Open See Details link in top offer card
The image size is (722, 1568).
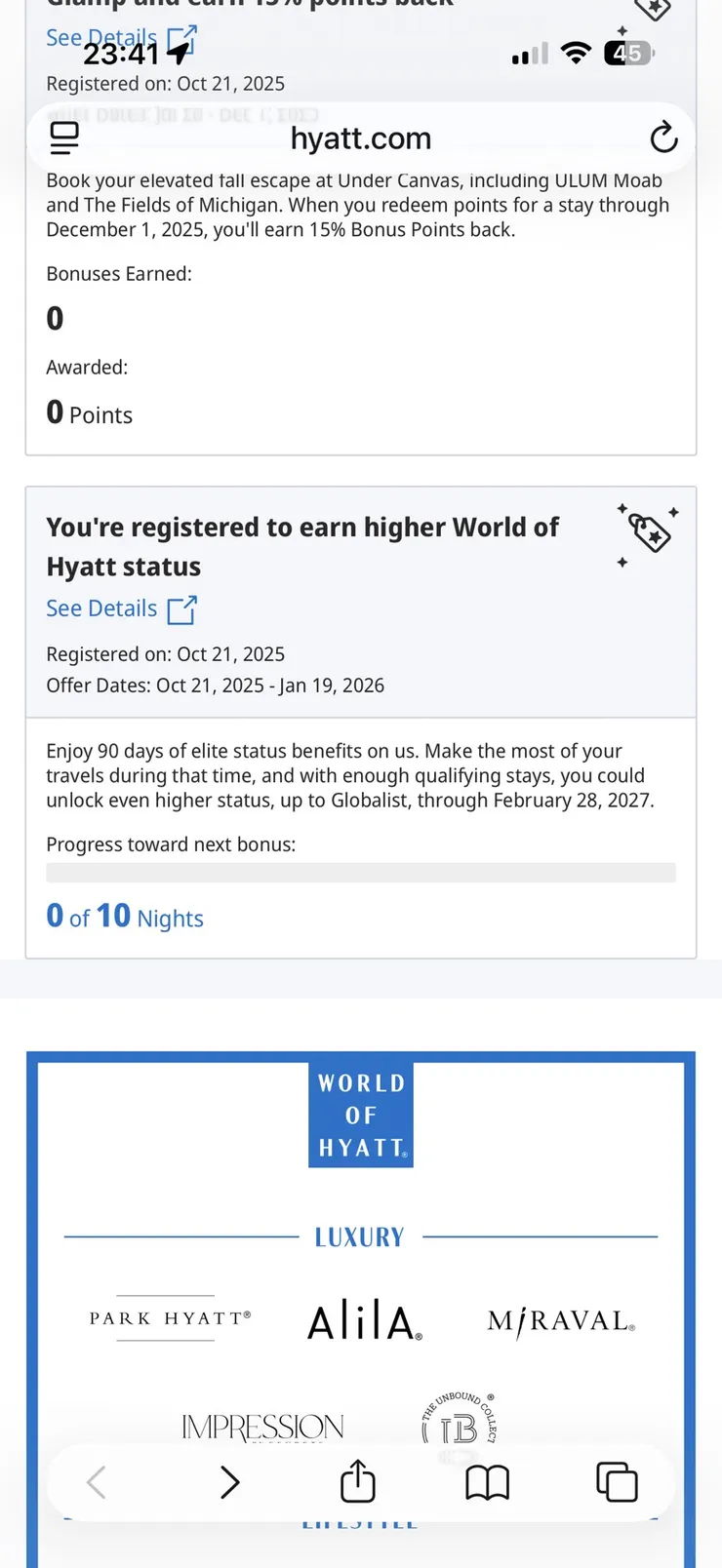point(101,37)
